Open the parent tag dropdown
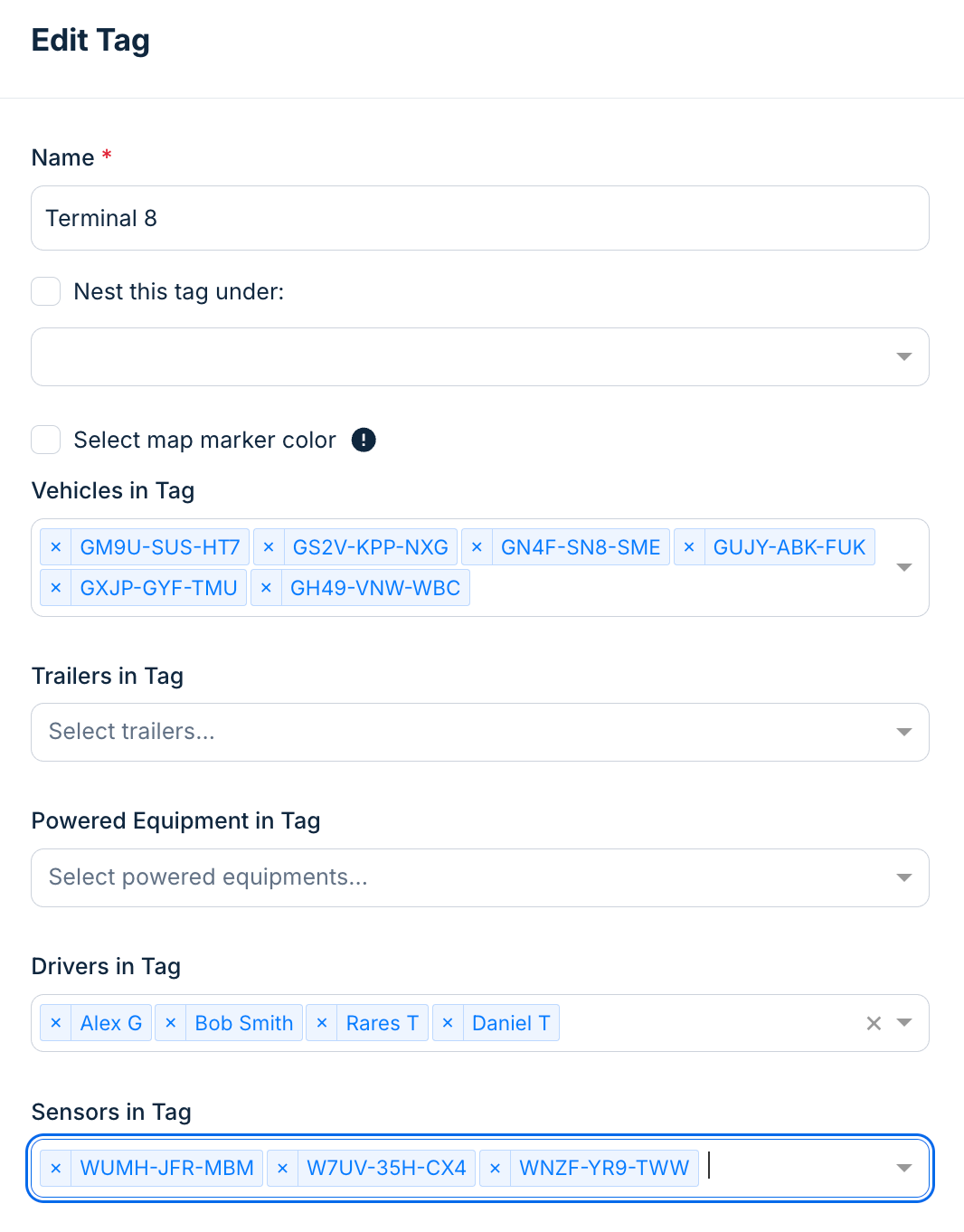 (x=479, y=356)
